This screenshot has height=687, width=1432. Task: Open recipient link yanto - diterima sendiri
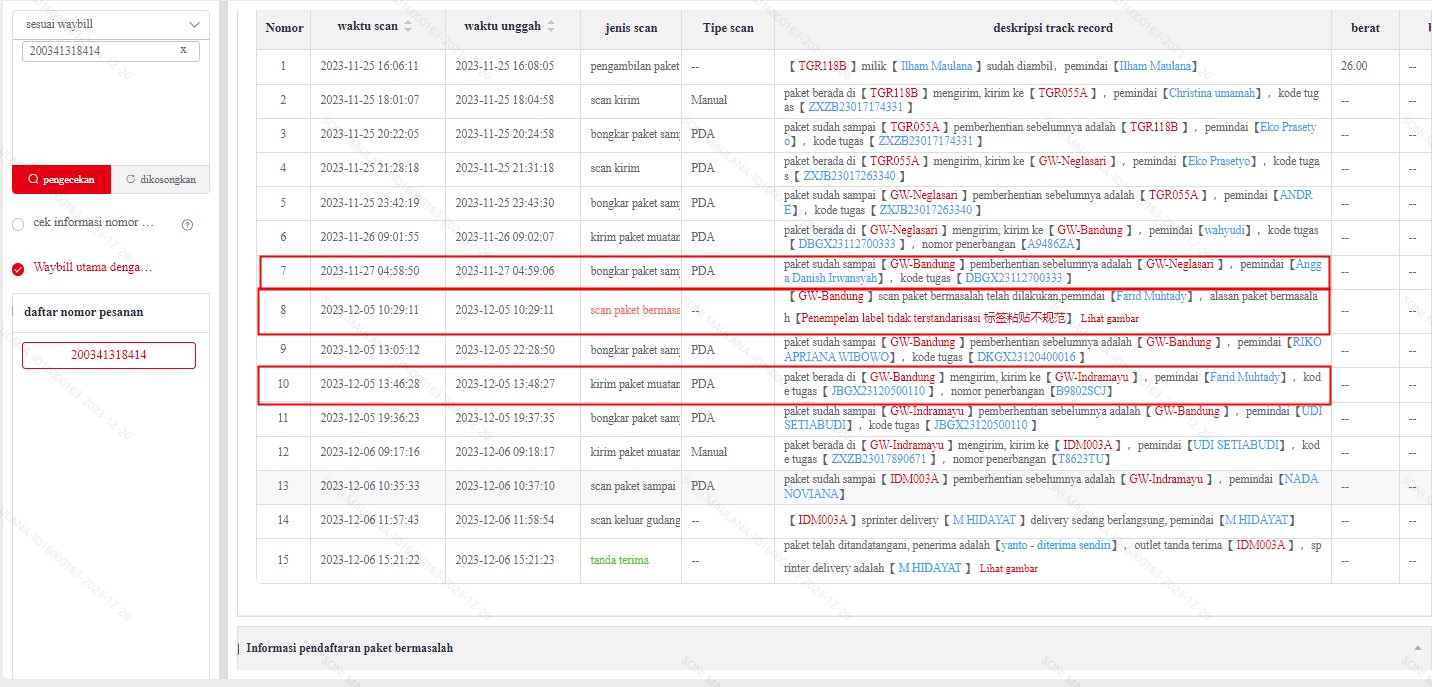[x=1057, y=545]
